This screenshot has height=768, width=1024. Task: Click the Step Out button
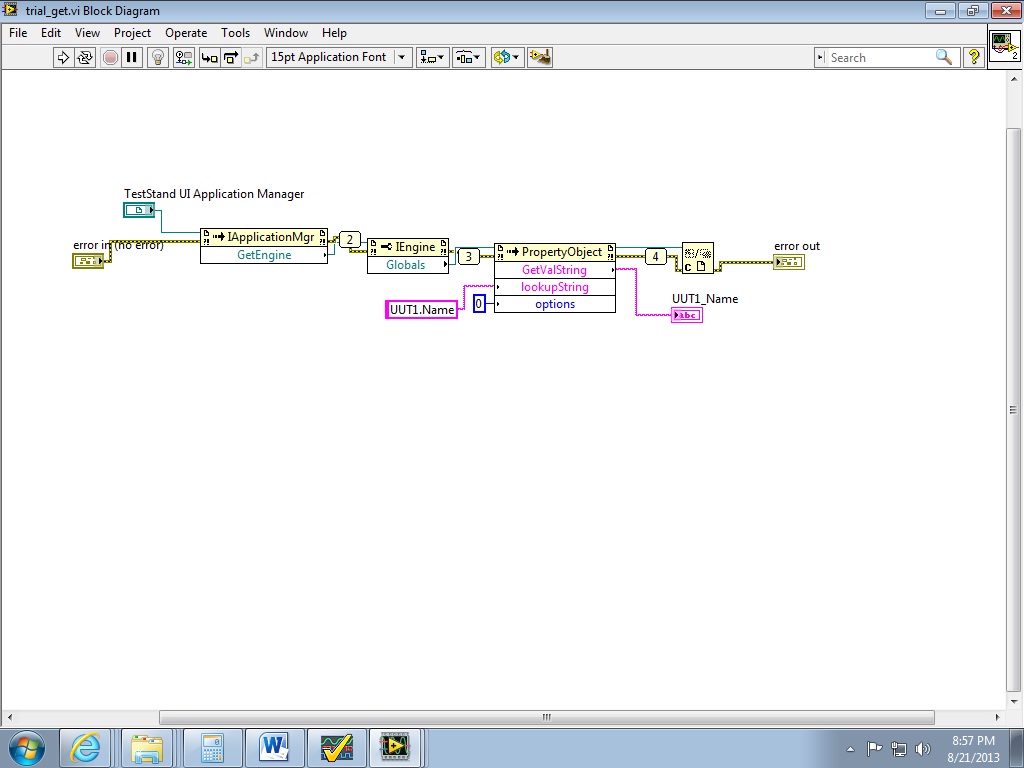tap(252, 57)
